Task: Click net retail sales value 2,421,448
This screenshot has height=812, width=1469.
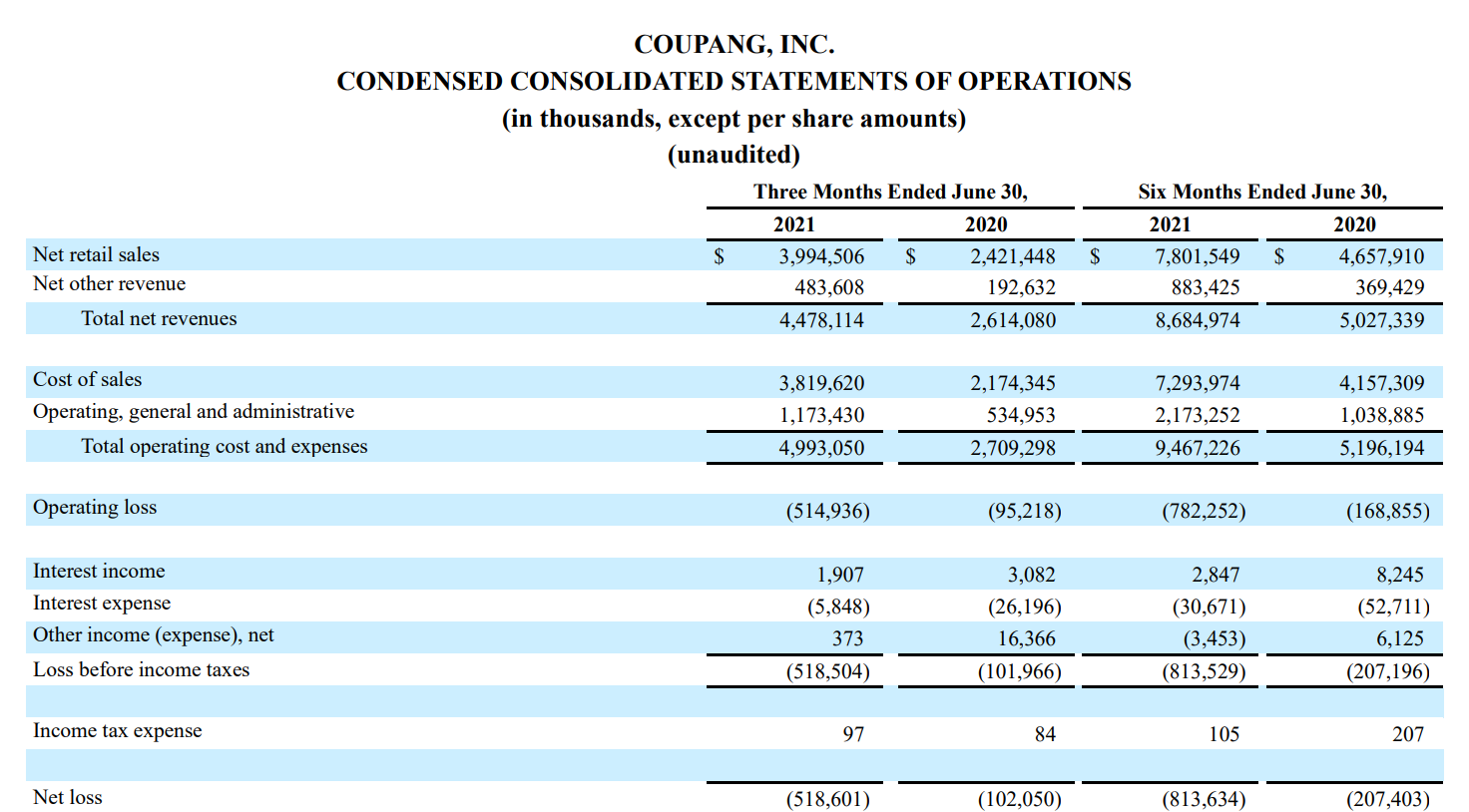Action: (1013, 256)
